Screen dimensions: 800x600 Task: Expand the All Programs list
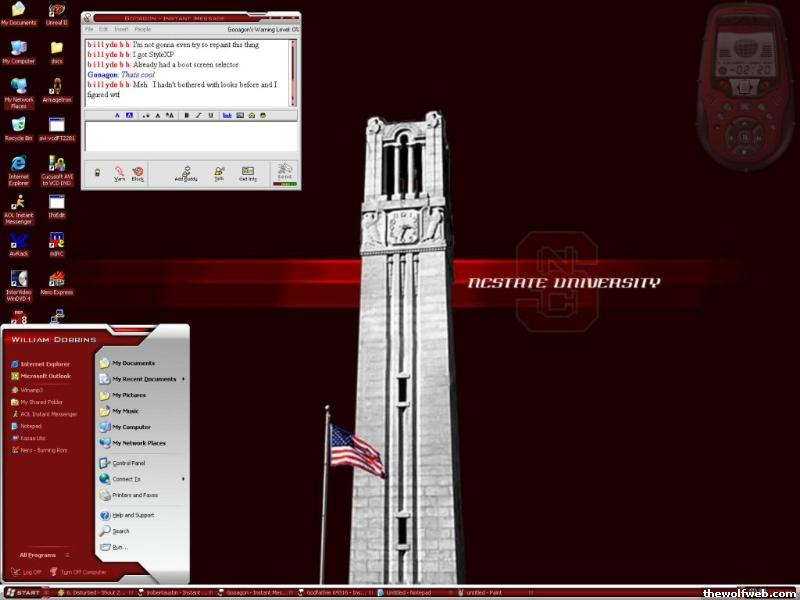coord(42,554)
